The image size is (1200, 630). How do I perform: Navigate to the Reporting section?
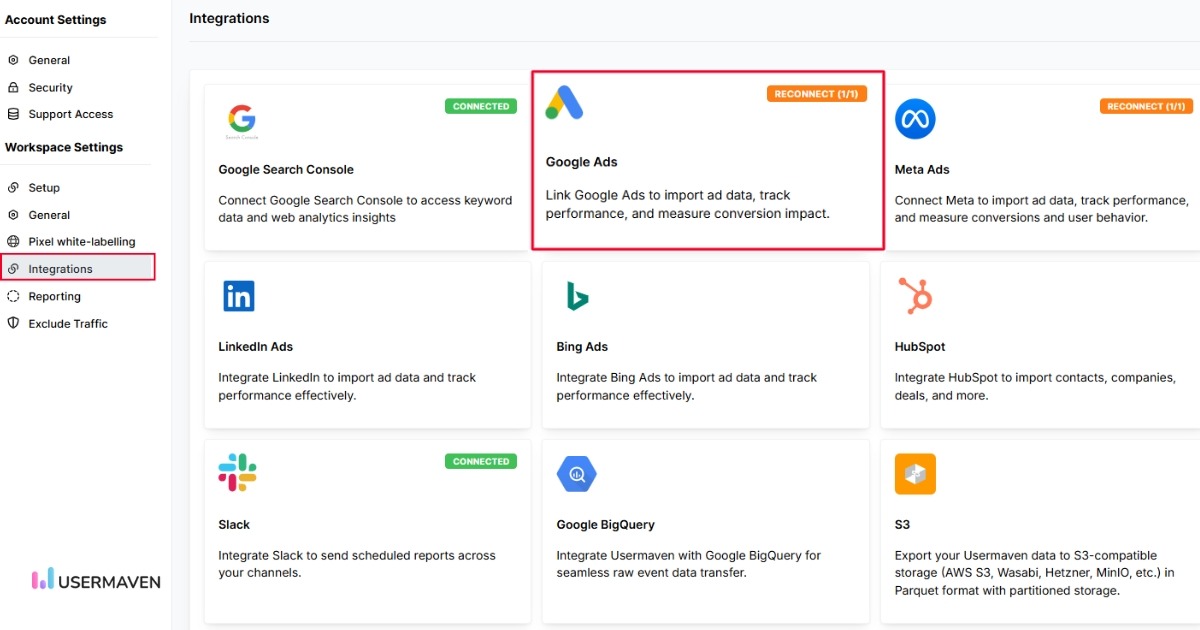[55, 296]
